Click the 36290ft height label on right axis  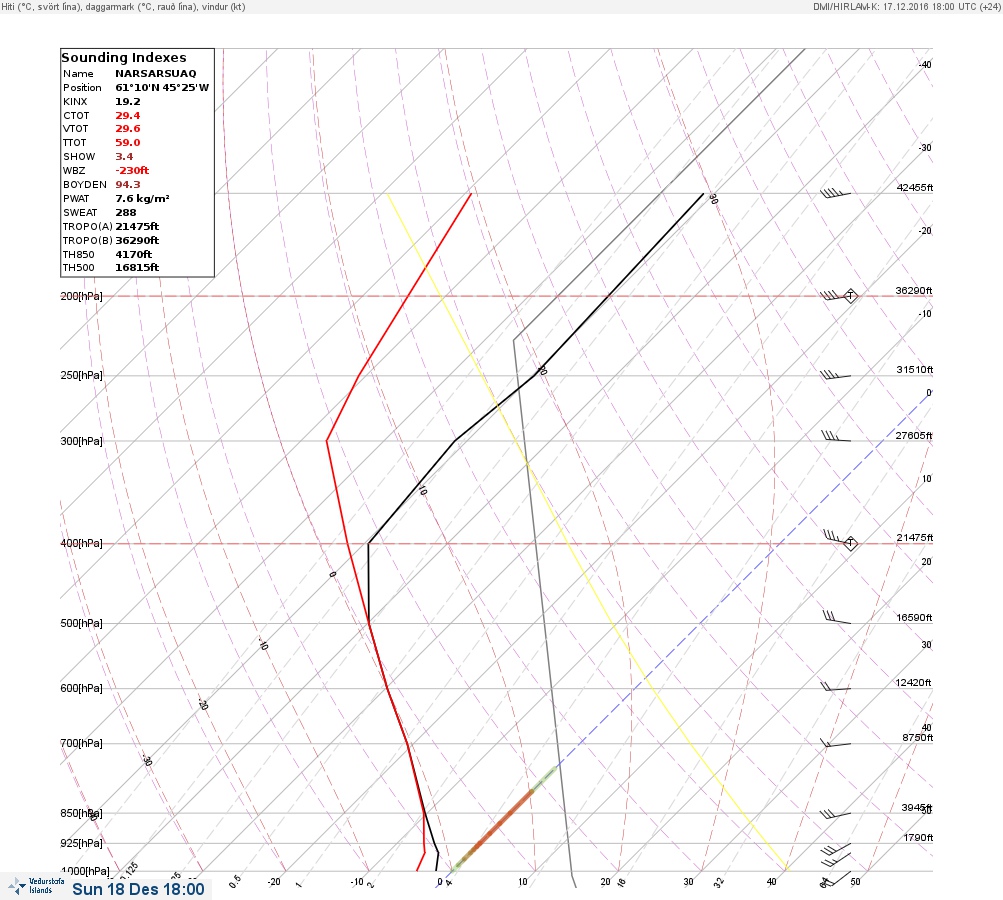pyautogui.click(x=914, y=290)
